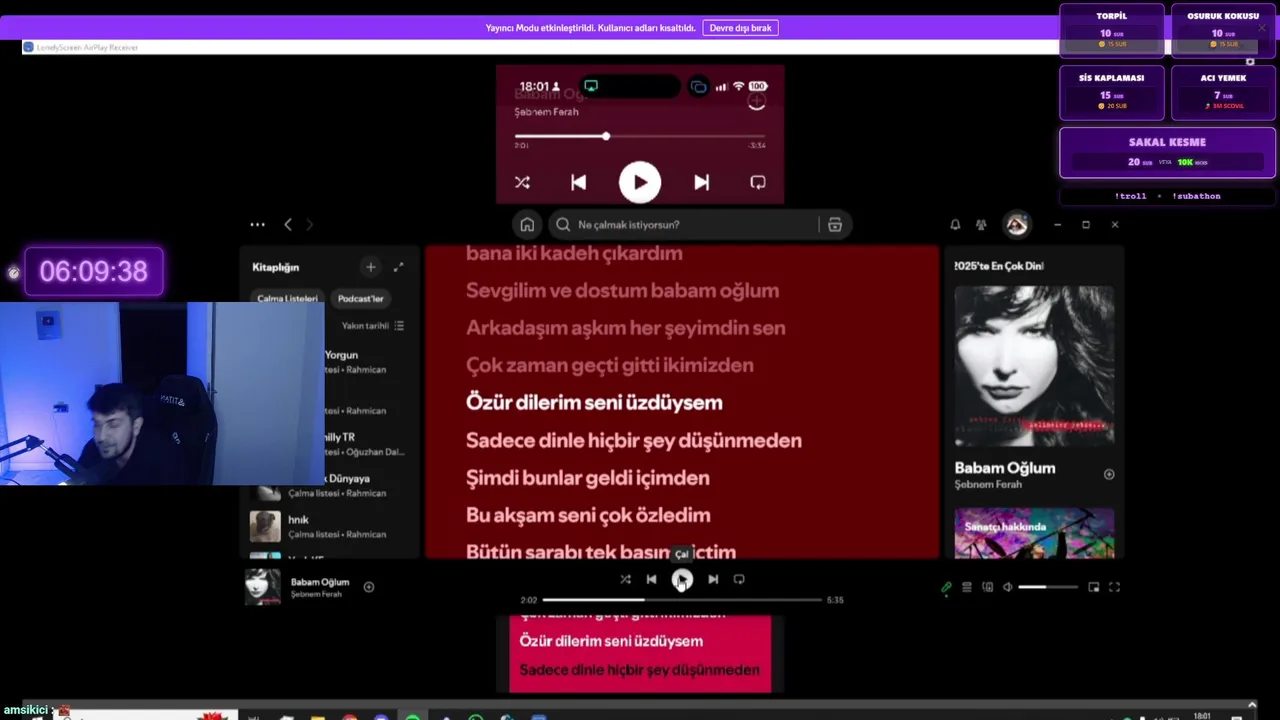
Task: Jump to lyric Şimdi bunlar geldi içimden
Action: 588,478
